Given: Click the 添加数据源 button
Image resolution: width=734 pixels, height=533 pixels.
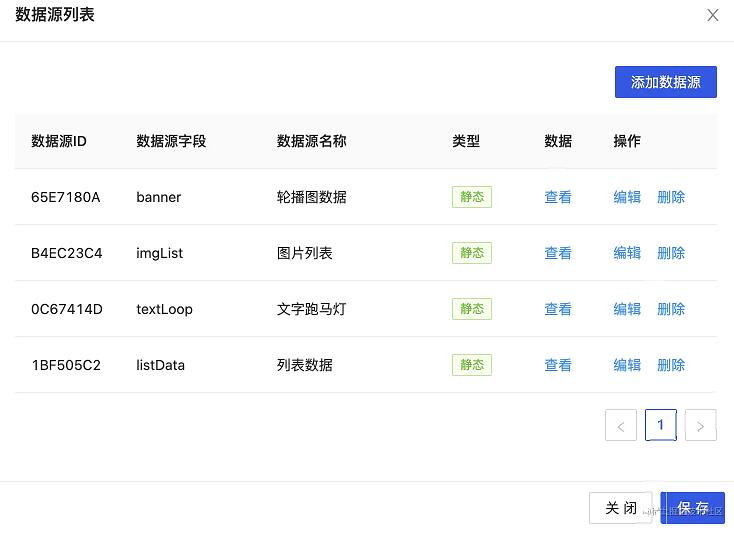Looking at the screenshot, I should click(665, 82).
